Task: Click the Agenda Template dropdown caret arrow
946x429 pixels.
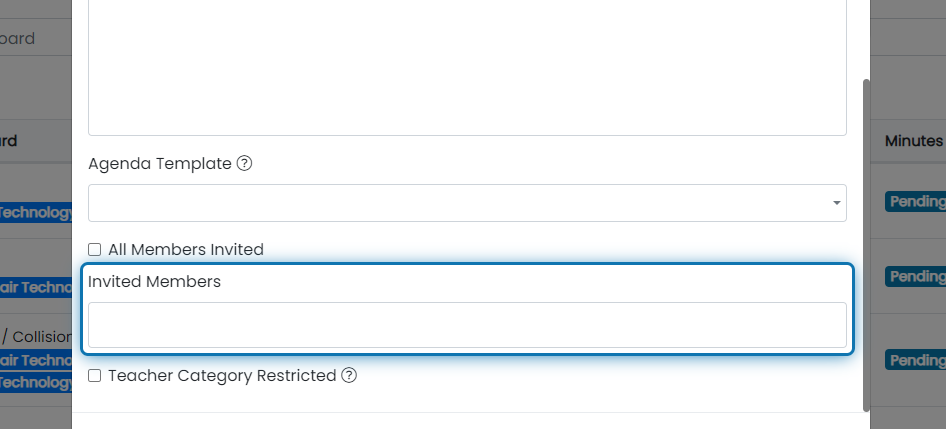Action: pos(837,203)
